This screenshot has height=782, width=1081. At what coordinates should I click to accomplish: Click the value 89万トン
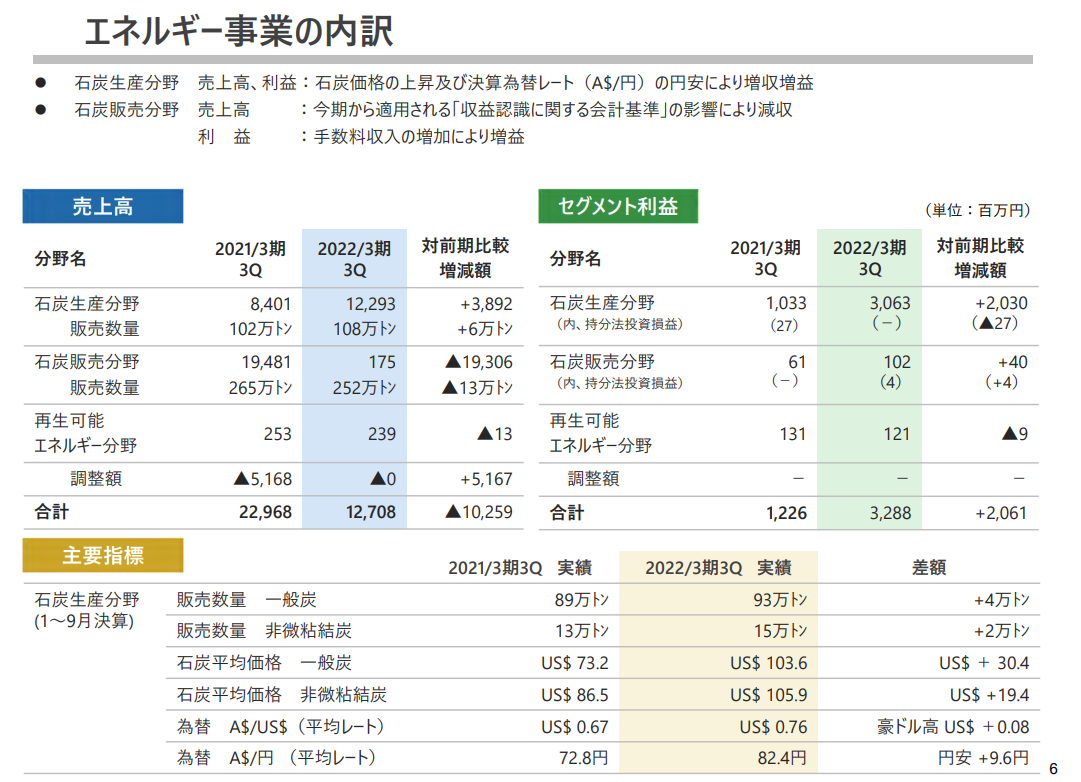point(581,600)
